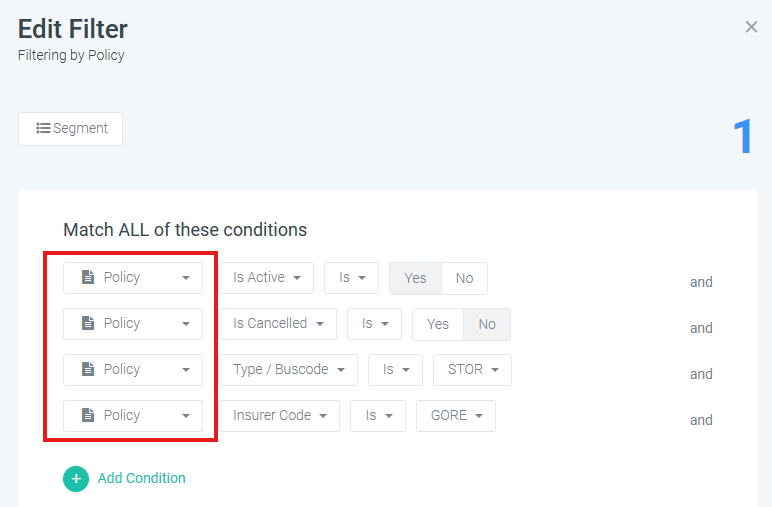Select No for Is Active
The image size is (772, 507).
[x=464, y=278]
